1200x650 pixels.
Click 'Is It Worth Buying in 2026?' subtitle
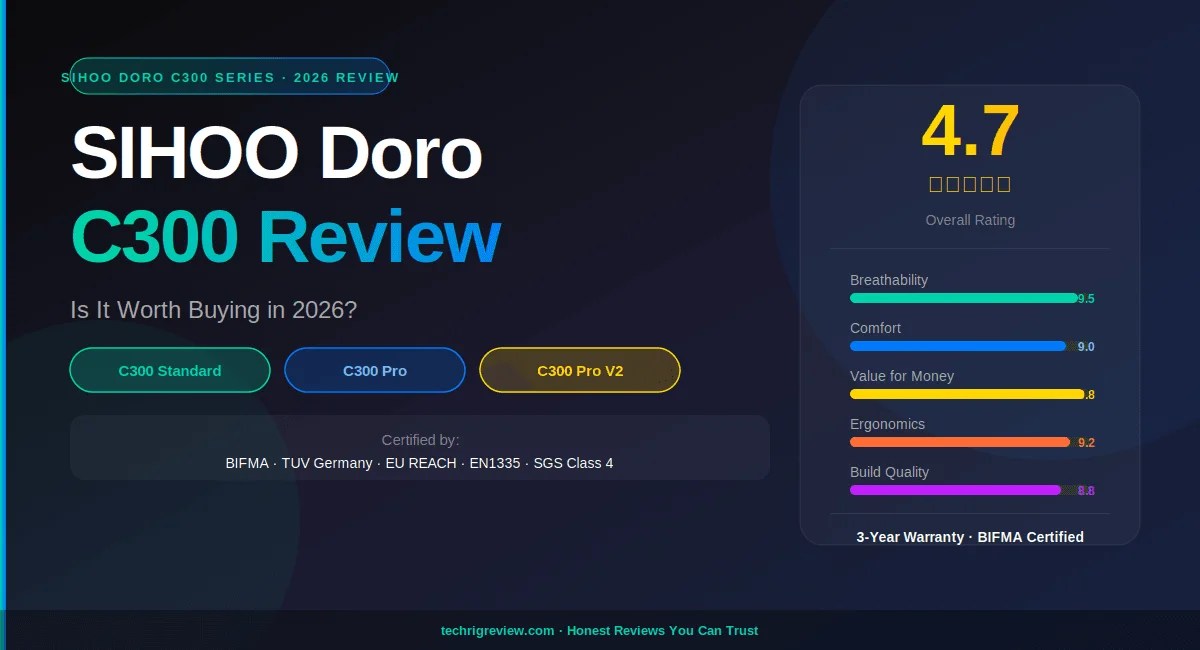[213, 310]
